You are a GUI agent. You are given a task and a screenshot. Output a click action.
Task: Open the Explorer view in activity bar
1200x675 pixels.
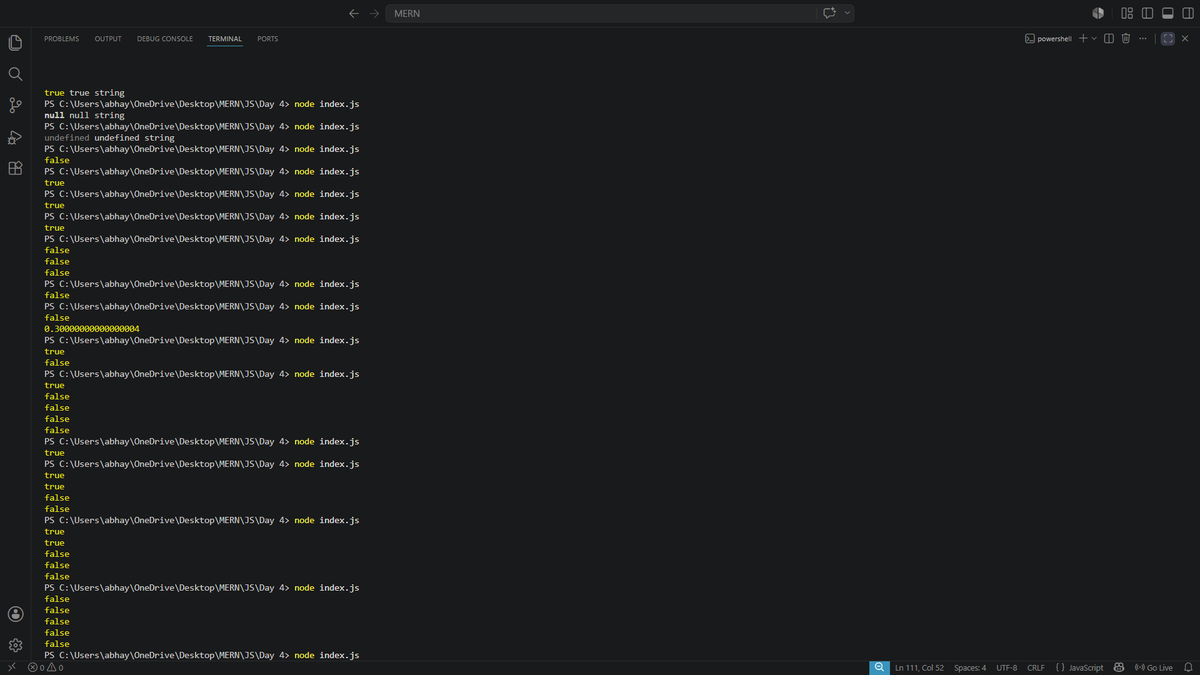15,43
